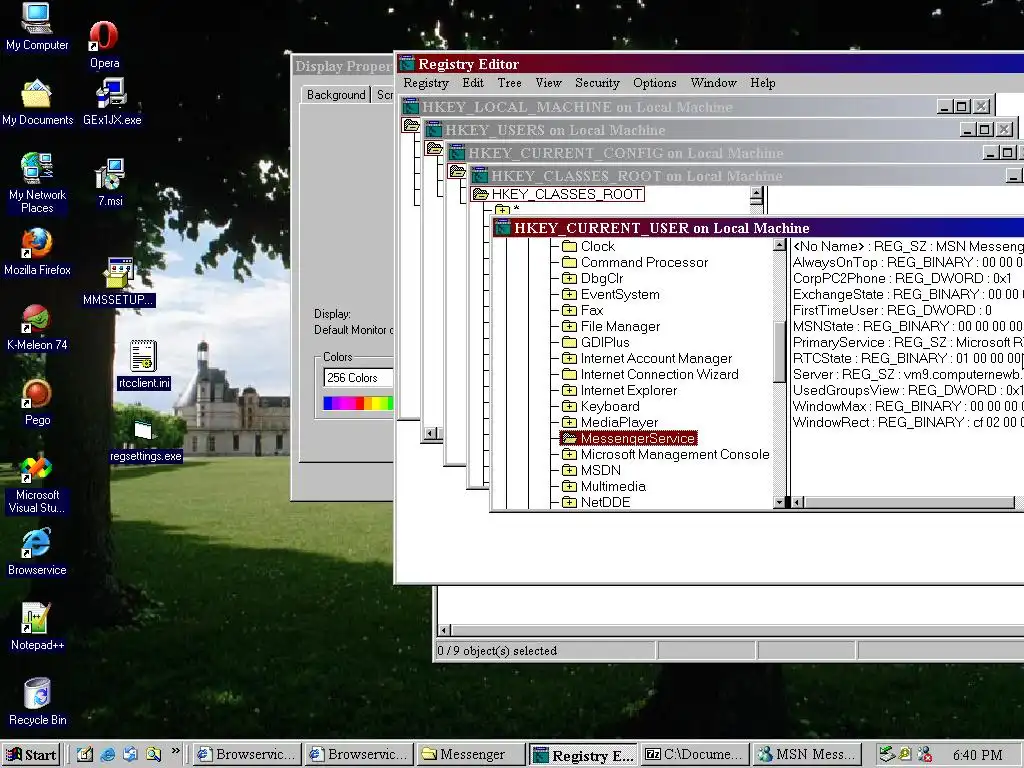
Task: Select the Clock registry key
Action: (598, 246)
